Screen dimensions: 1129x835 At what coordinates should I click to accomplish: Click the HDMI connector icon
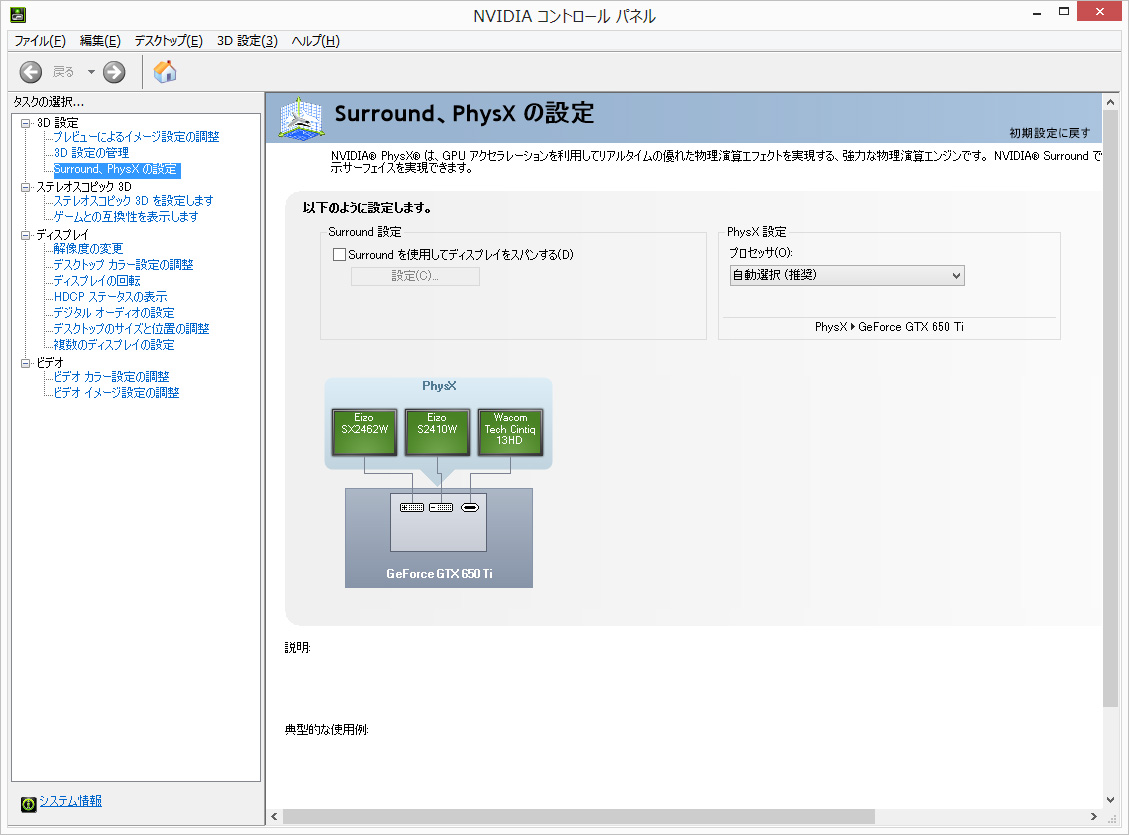[x=469, y=507]
